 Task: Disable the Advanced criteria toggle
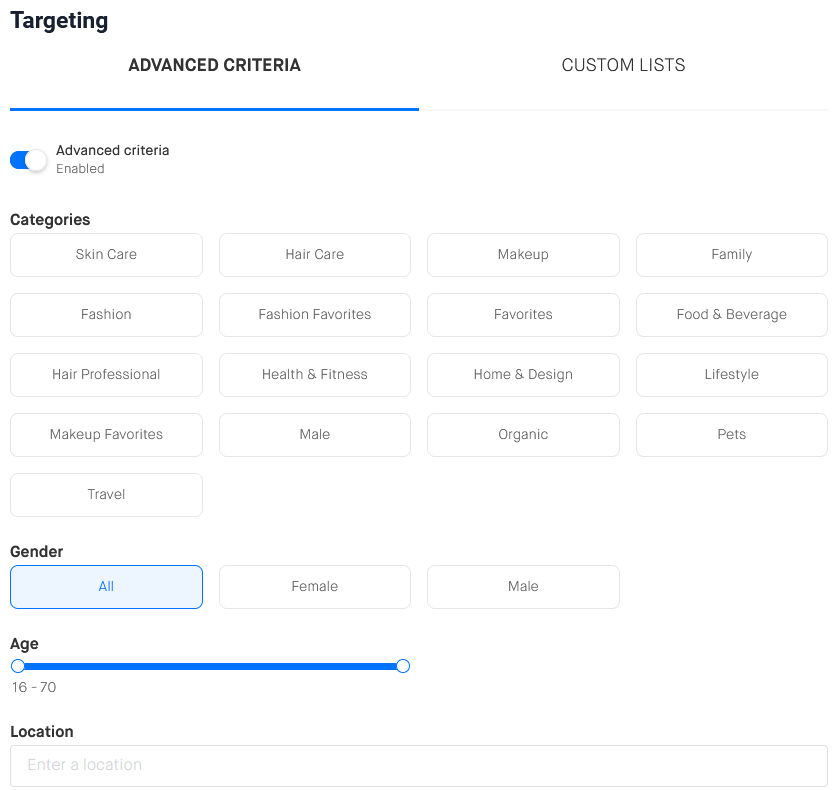(x=28, y=160)
